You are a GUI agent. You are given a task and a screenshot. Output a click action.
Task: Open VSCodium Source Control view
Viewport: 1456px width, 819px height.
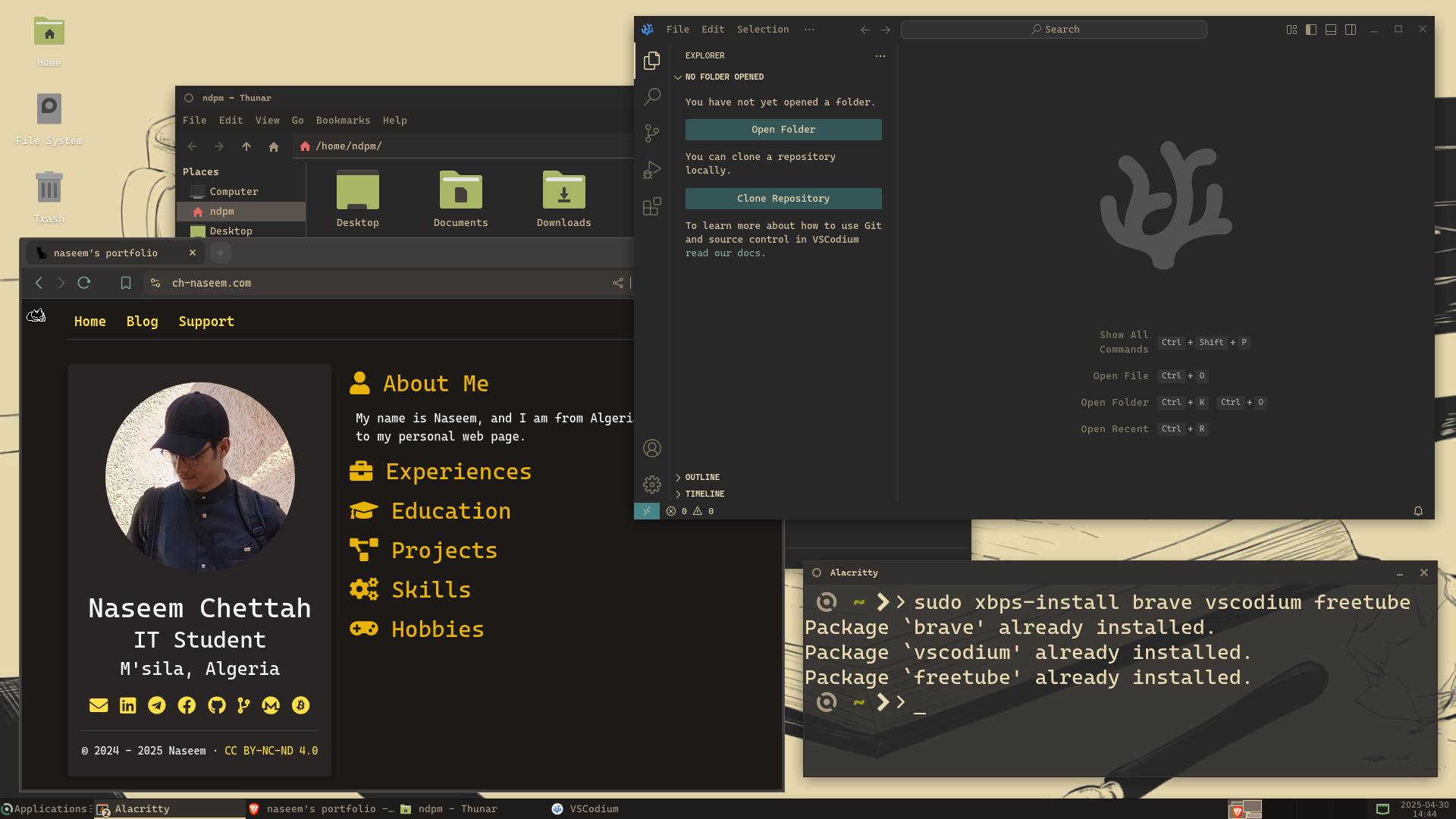(x=651, y=133)
